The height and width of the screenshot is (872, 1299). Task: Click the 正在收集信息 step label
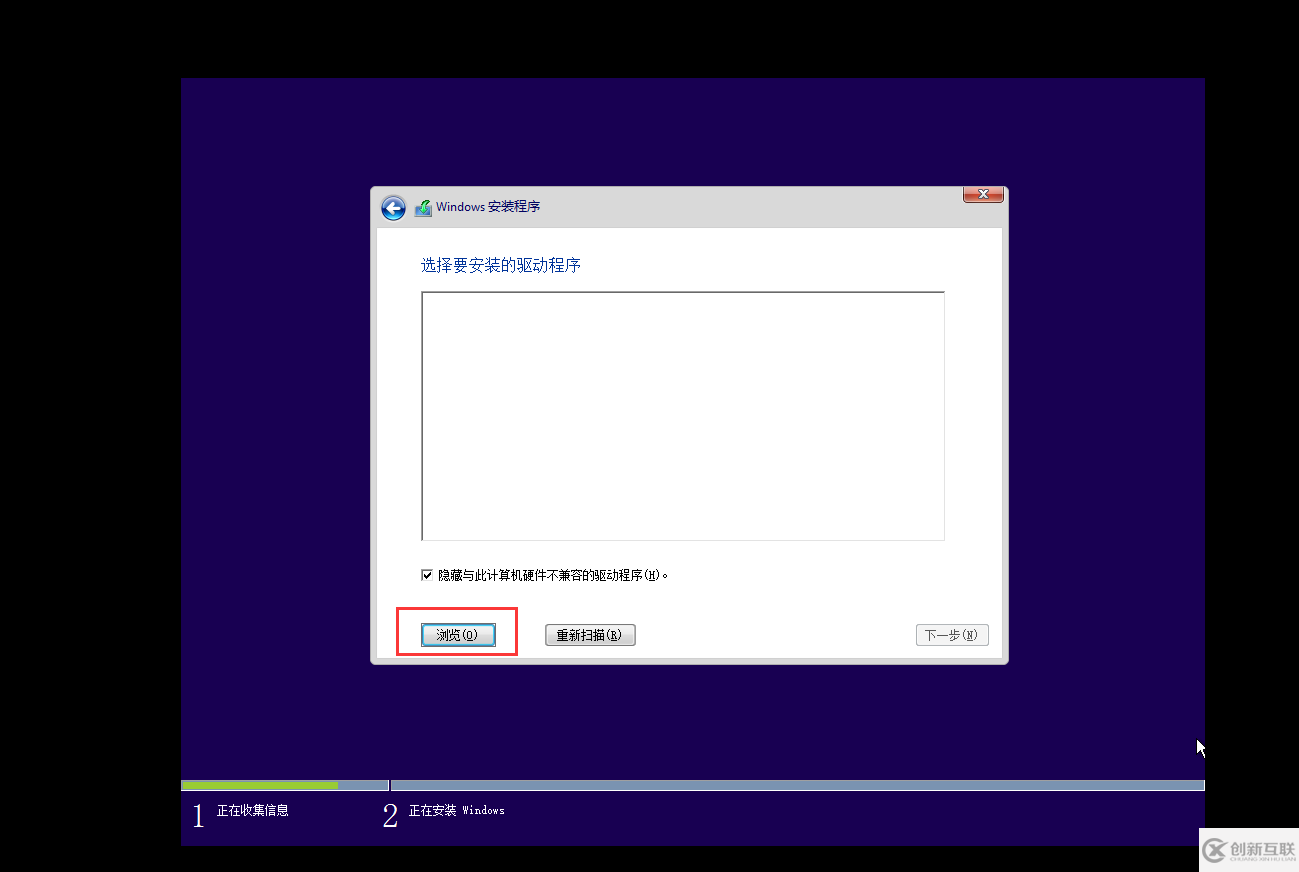(x=253, y=810)
